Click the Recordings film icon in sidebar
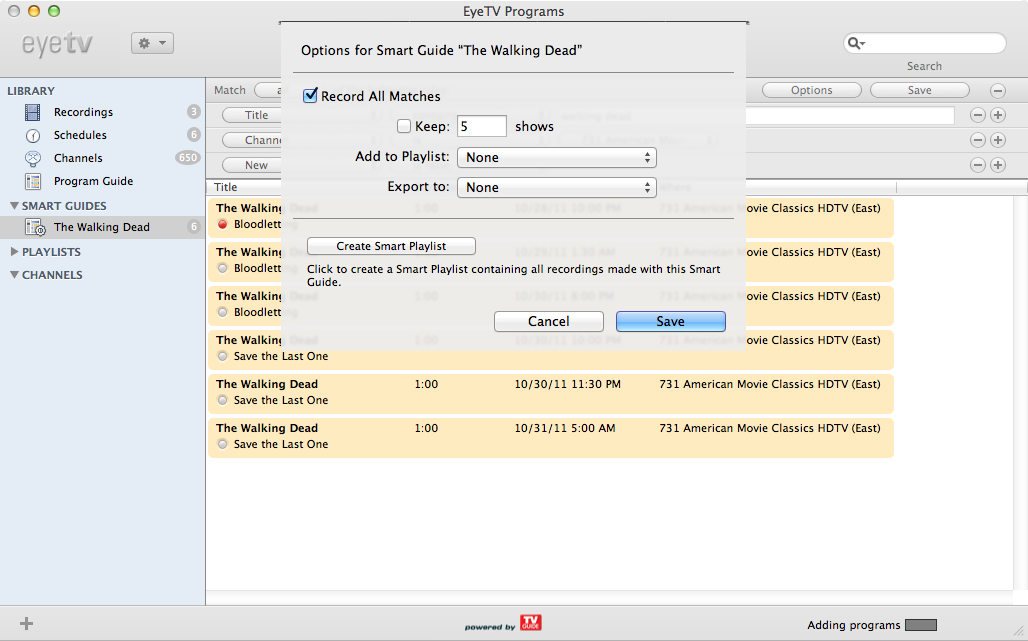This screenshot has width=1028, height=641. [x=33, y=112]
